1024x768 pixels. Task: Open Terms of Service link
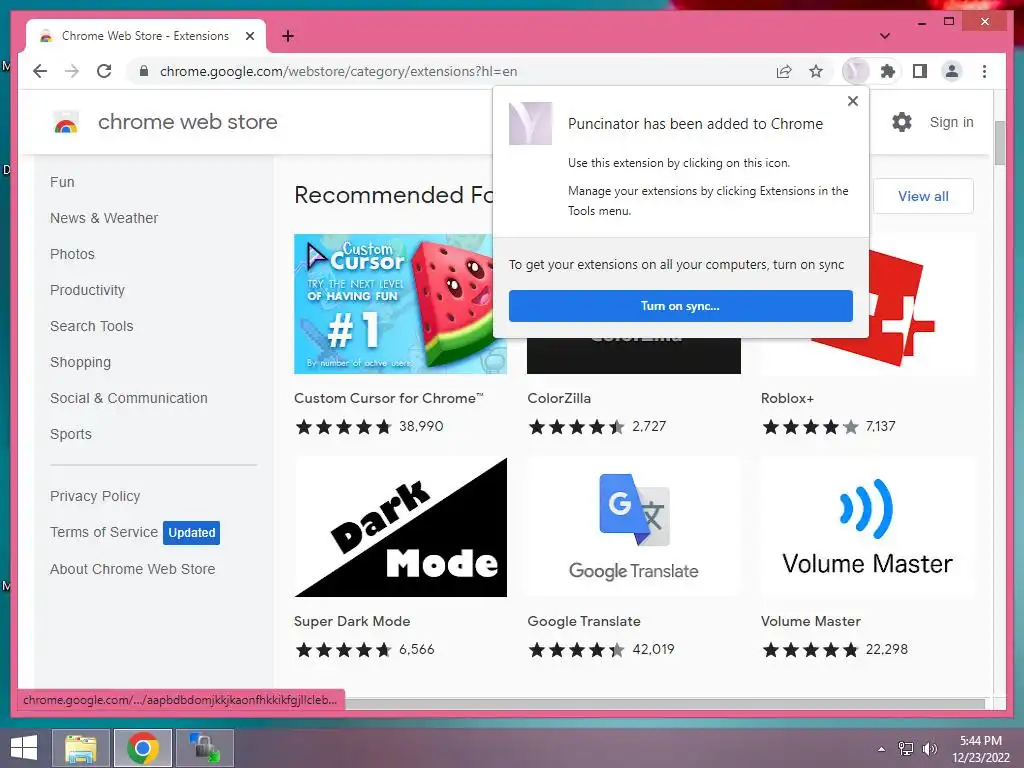pos(104,532)
